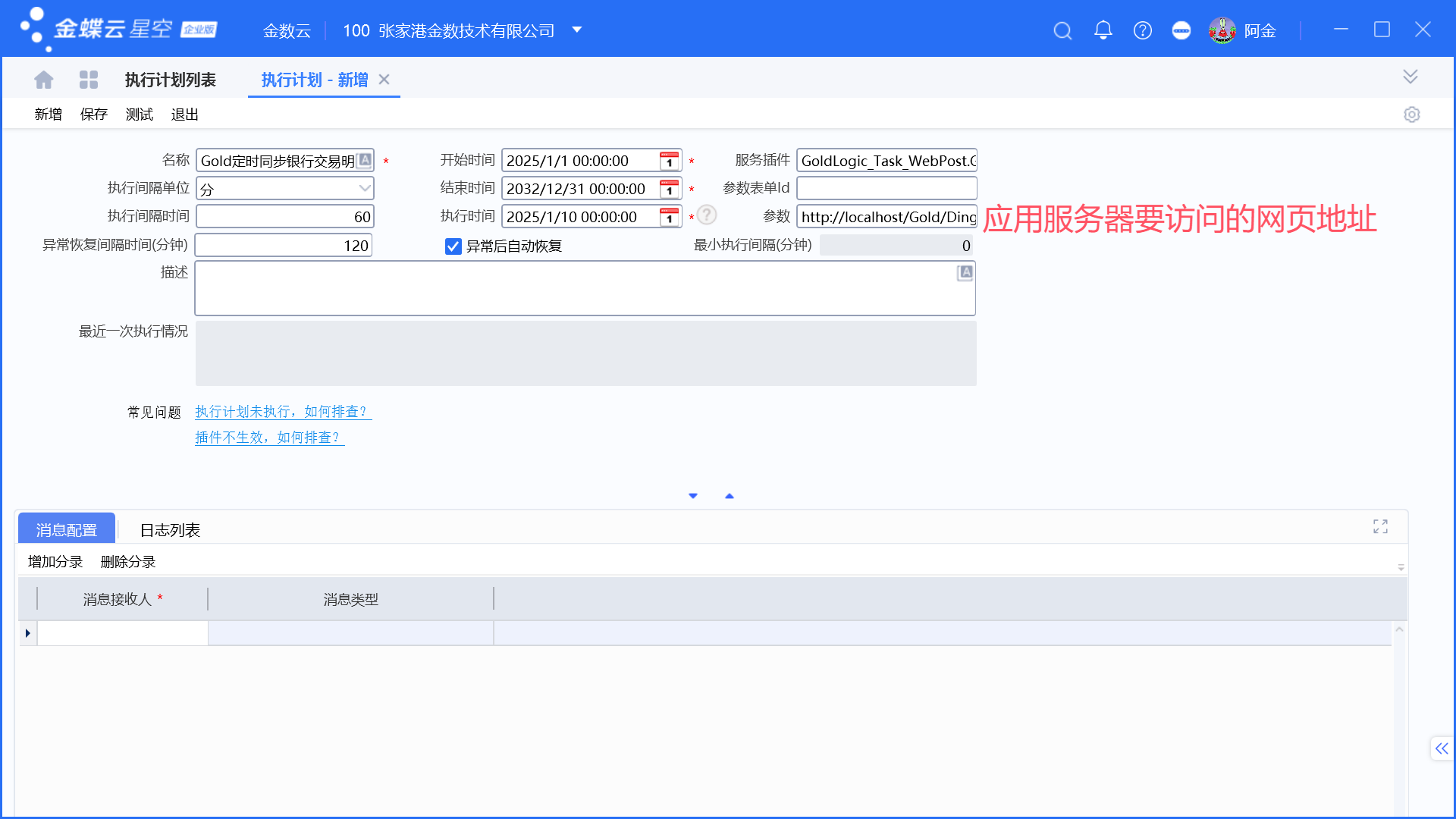Screen dimensions: 1456x819
Task: Open the help question mark icon
Action: click(1142, 30)
